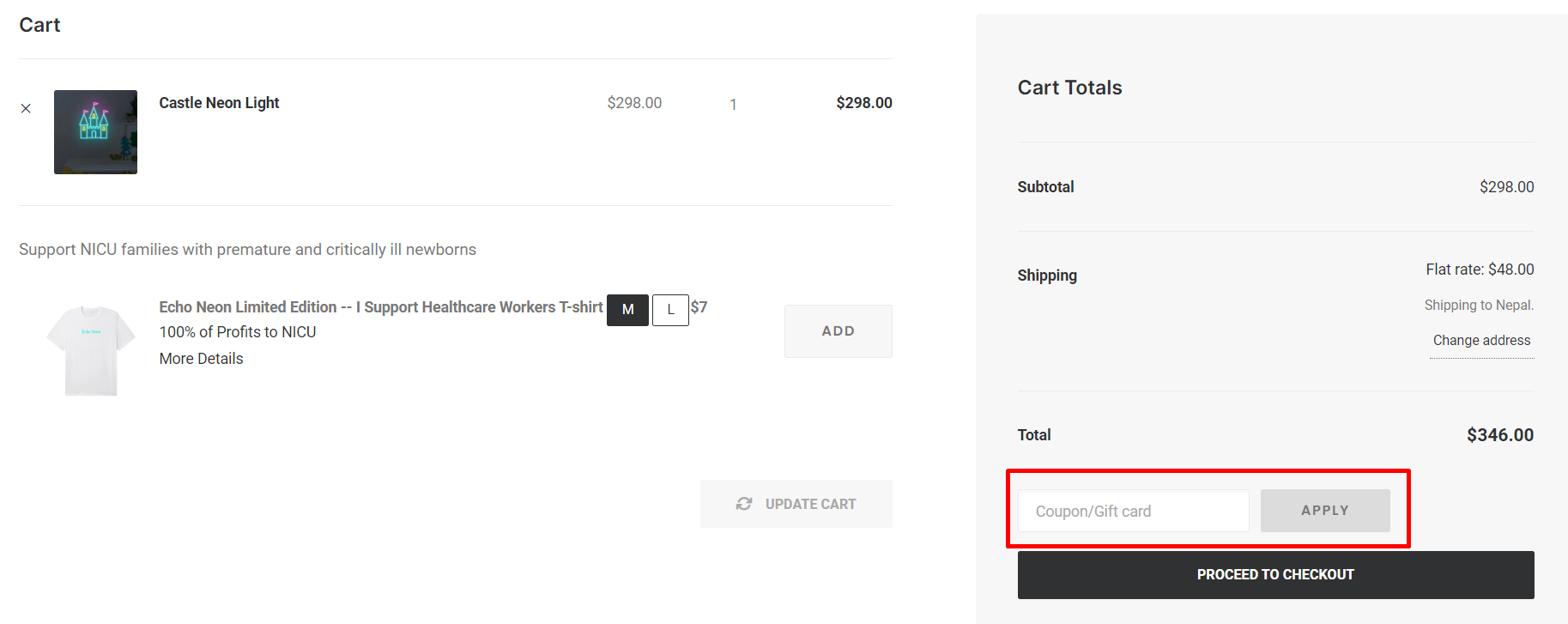Viewport: 1568px width, 624px height.
Task: Select size L for the T-shirt
Action: click(670, 310)
